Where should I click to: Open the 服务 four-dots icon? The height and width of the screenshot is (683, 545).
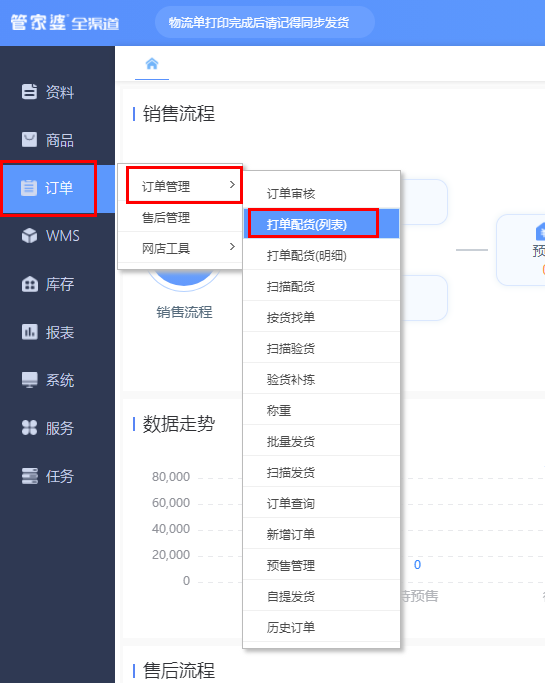click(30, 428)
